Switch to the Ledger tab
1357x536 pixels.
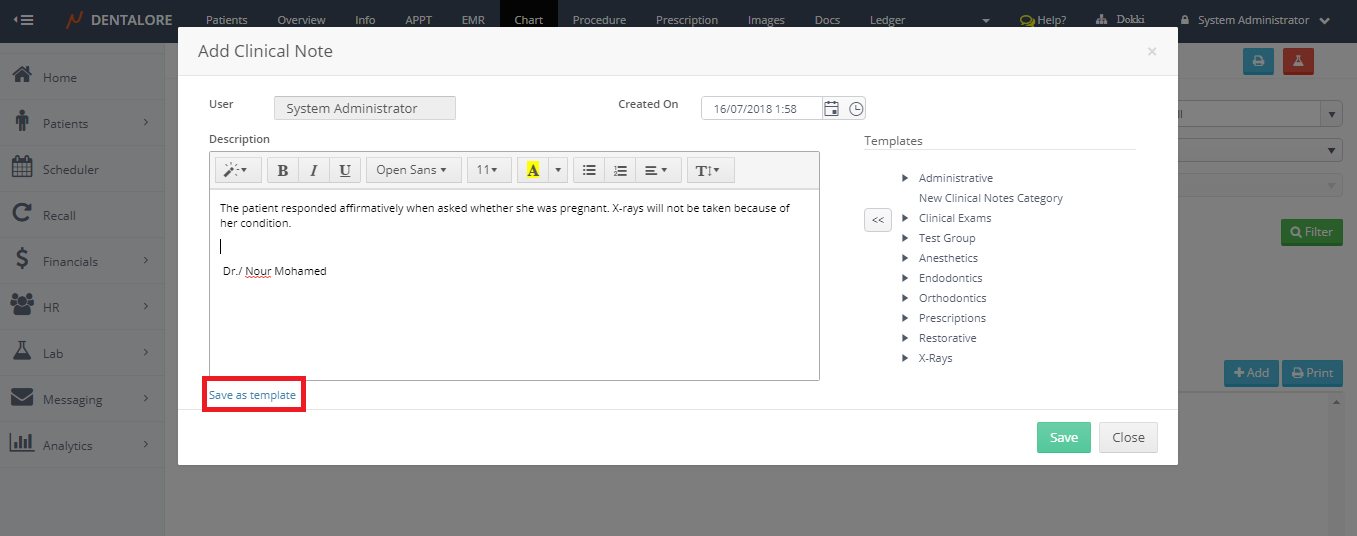(887, 20)
